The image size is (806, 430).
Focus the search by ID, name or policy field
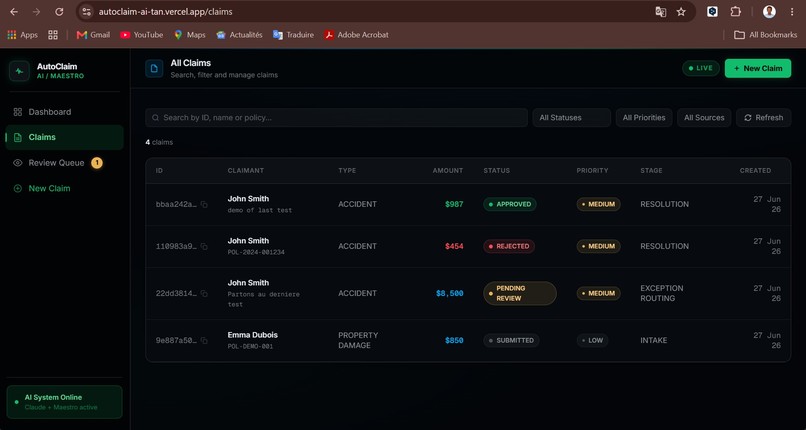tap(336, 118)
